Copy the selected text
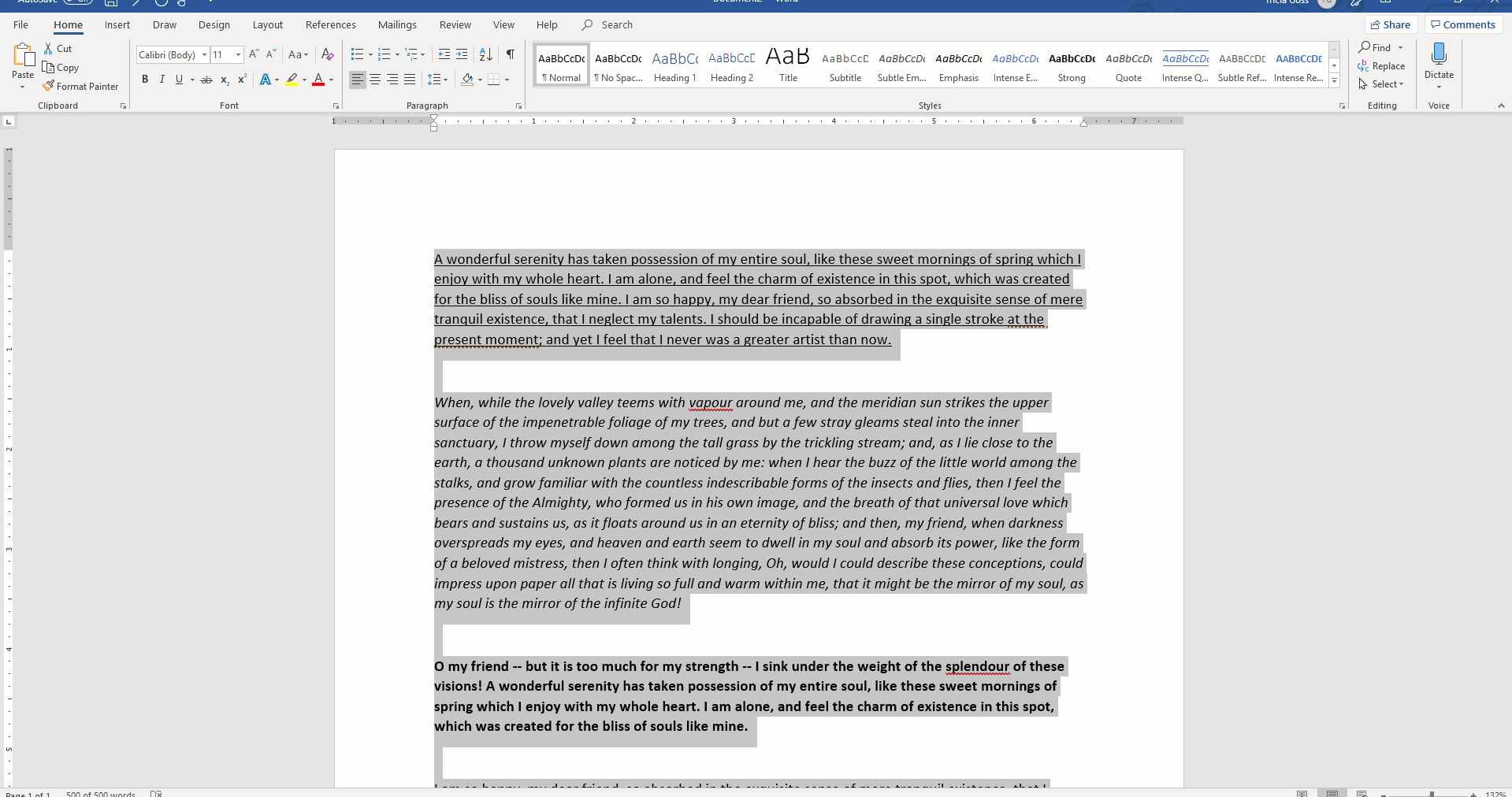Viewport: 1512px width, 797px height. coord(61,68)
